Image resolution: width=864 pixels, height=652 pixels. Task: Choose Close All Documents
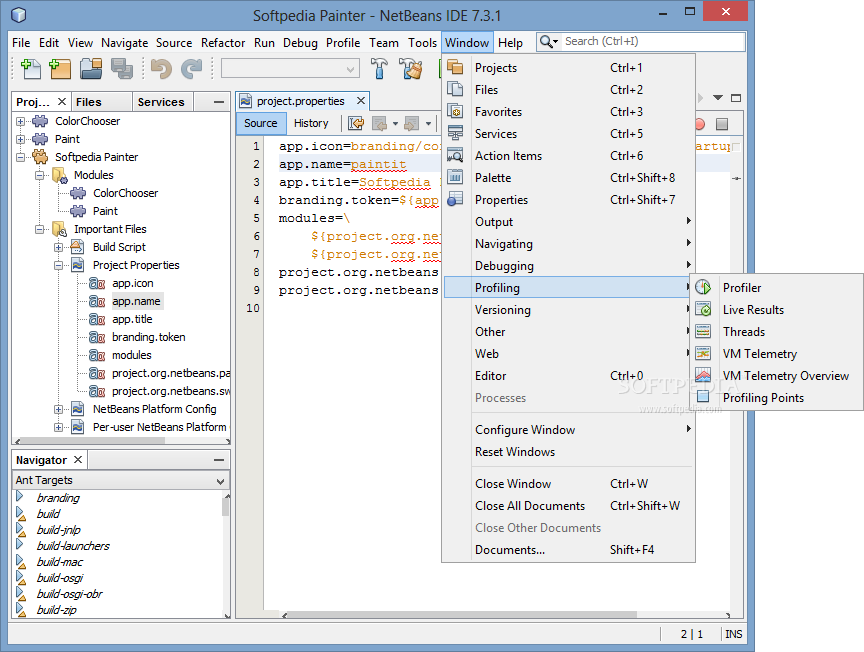(568, 506)
